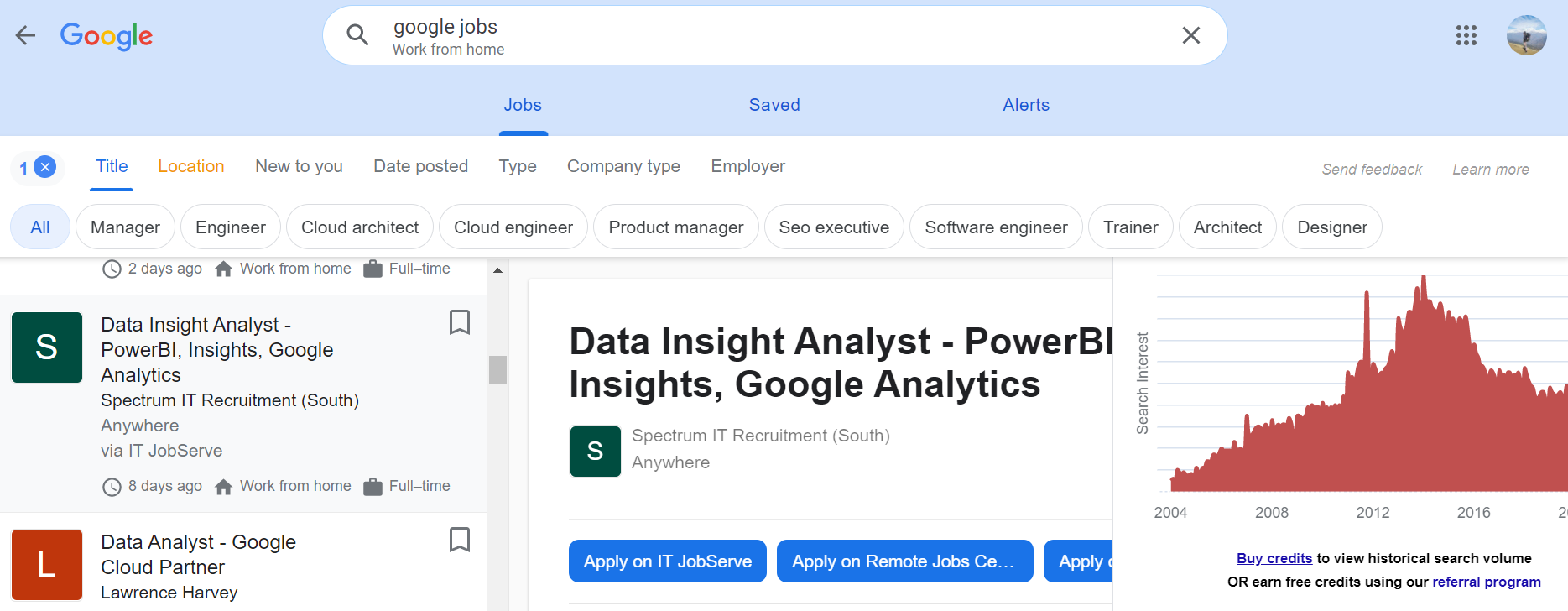Clear the search box with X
Viewport: 1568px width, 611px height.
pyautogui.click(x=1190, y=35)
